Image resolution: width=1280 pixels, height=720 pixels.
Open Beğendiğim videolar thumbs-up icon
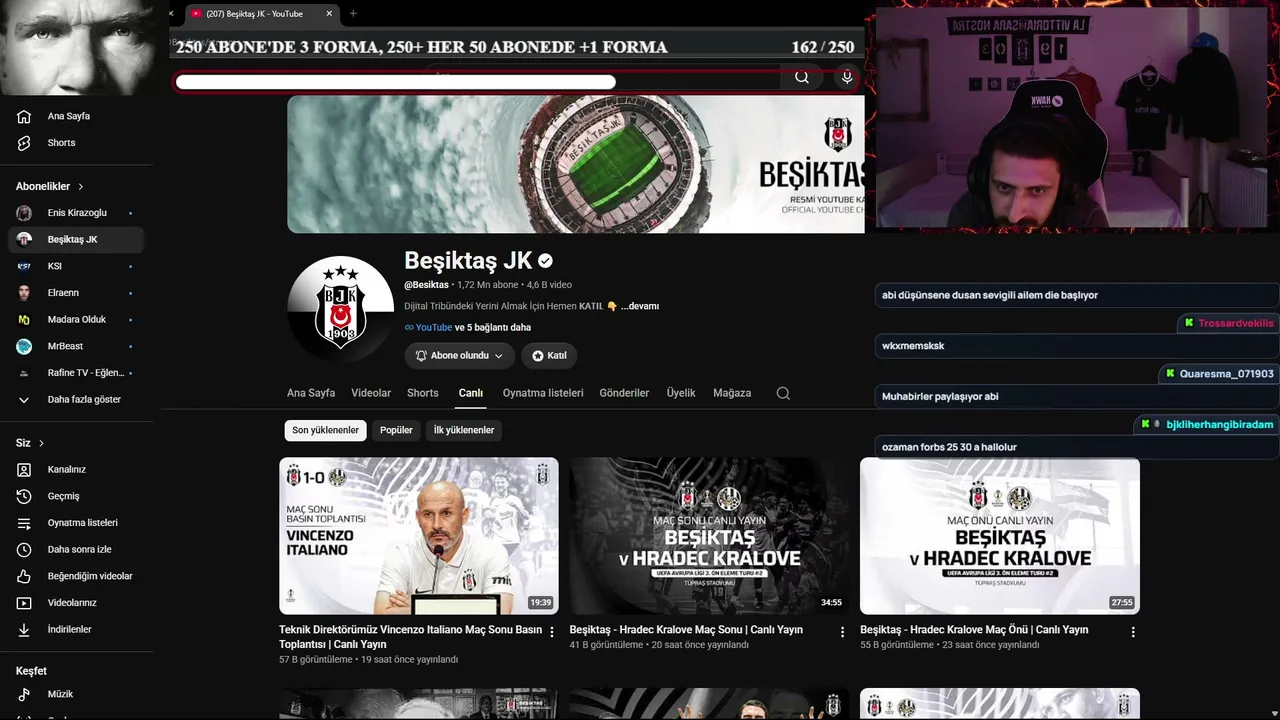tap(24, 576)
